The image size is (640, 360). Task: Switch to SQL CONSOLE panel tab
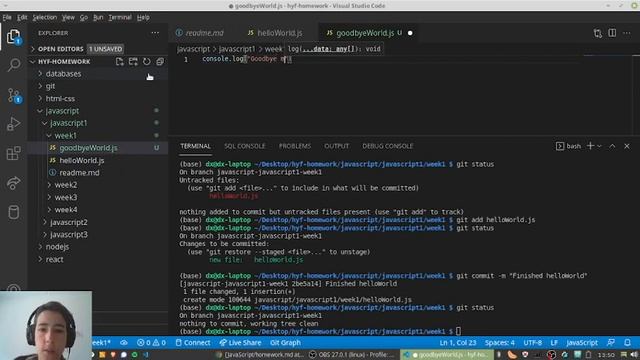[x=244, y=146]
